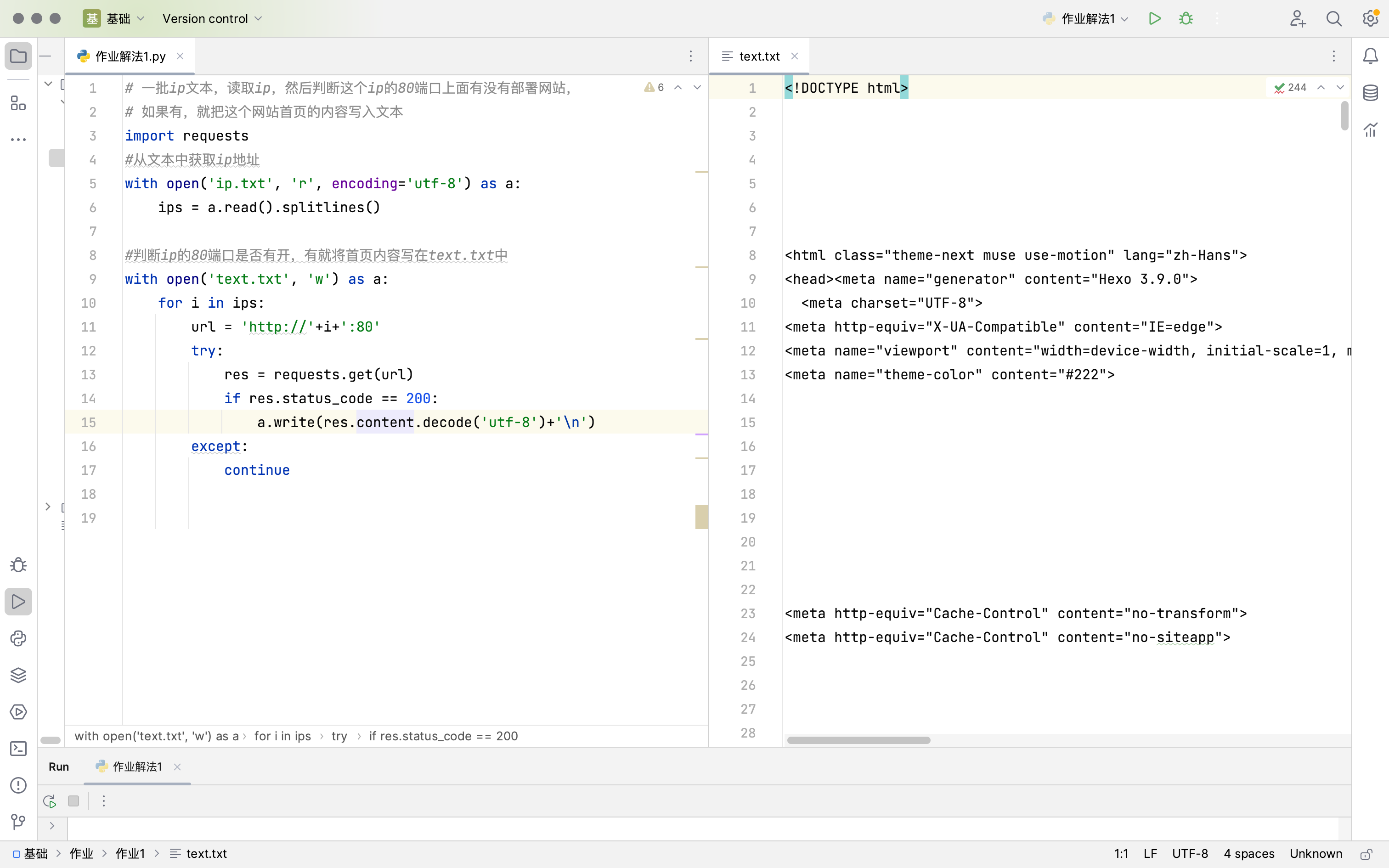Rerun 作业解法1 in Run panel
This screenshot has height=868, width=1389.
point(49,801)
